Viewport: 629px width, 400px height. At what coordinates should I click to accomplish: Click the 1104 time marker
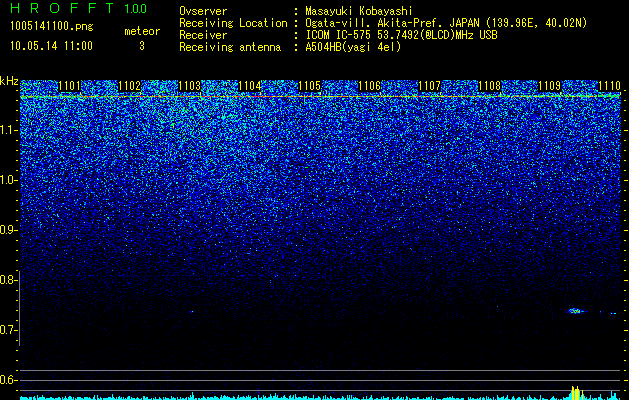pyautogui.click(x=250, y=86)
